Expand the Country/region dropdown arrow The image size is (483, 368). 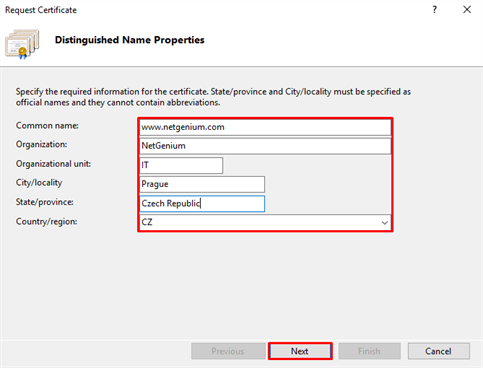385,222
